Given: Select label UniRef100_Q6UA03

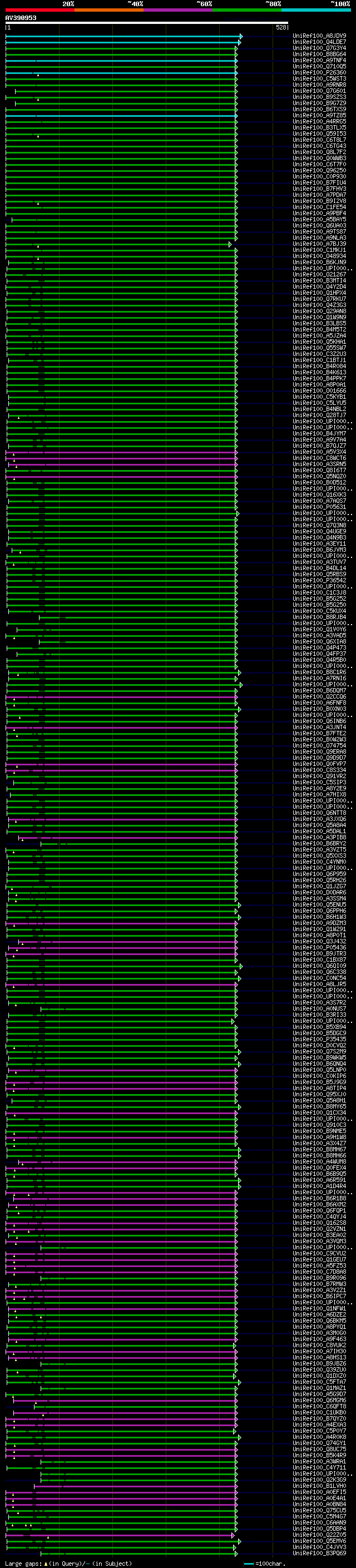Looking at the screenshot, I should [x=319, y=226].
